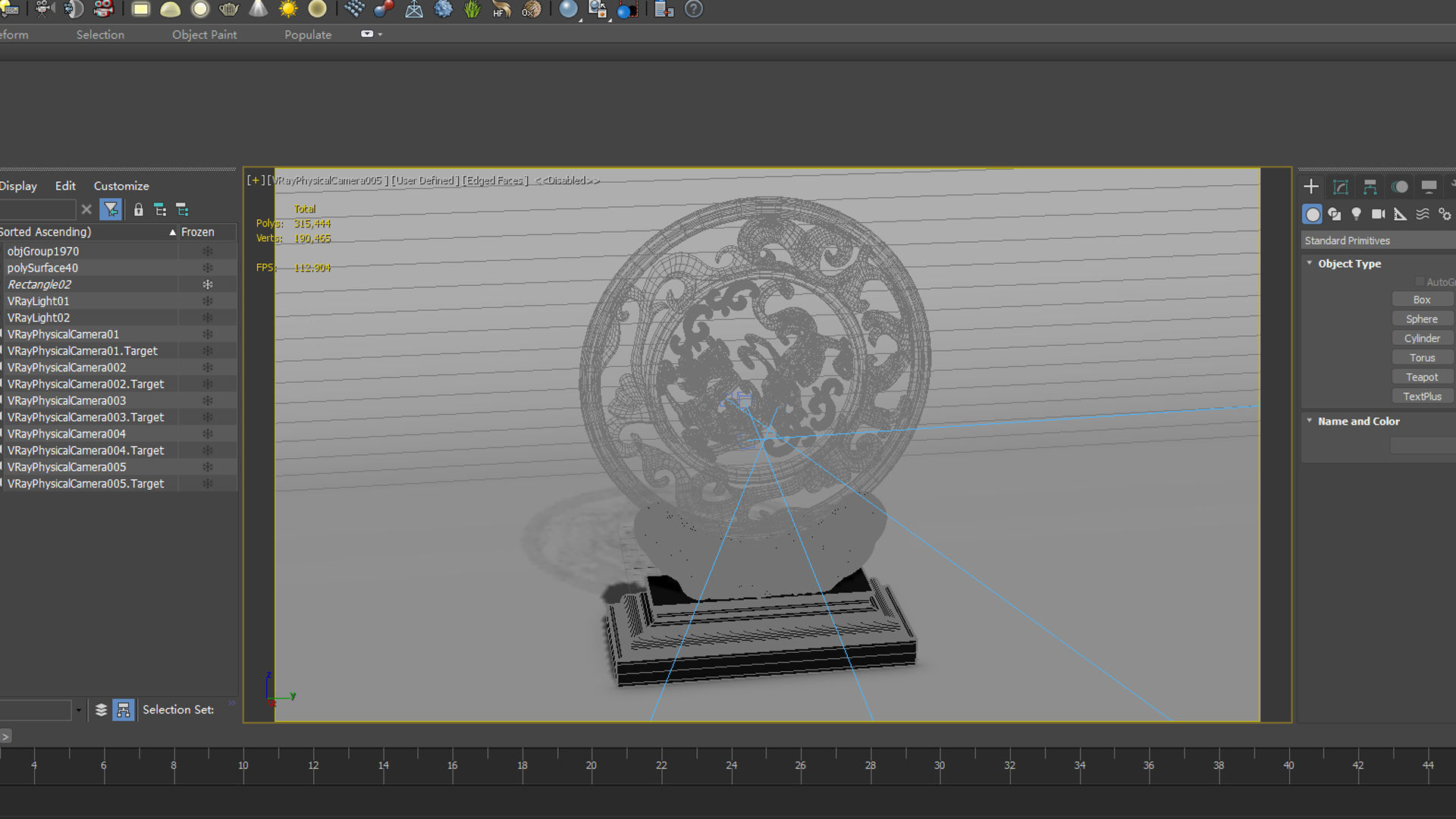Collapse the Name and Color rollout
The width and height of the screenshot is (1456, 819).
[1310, 421]
